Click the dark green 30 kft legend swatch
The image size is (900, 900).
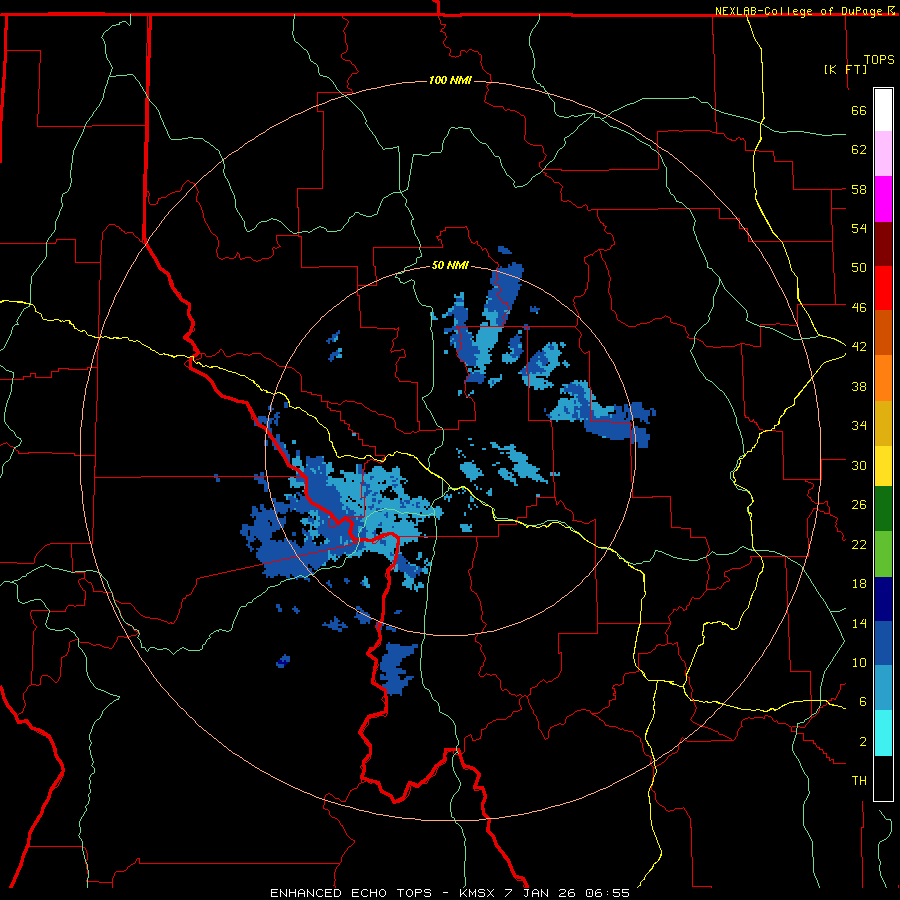pos(883,509)
